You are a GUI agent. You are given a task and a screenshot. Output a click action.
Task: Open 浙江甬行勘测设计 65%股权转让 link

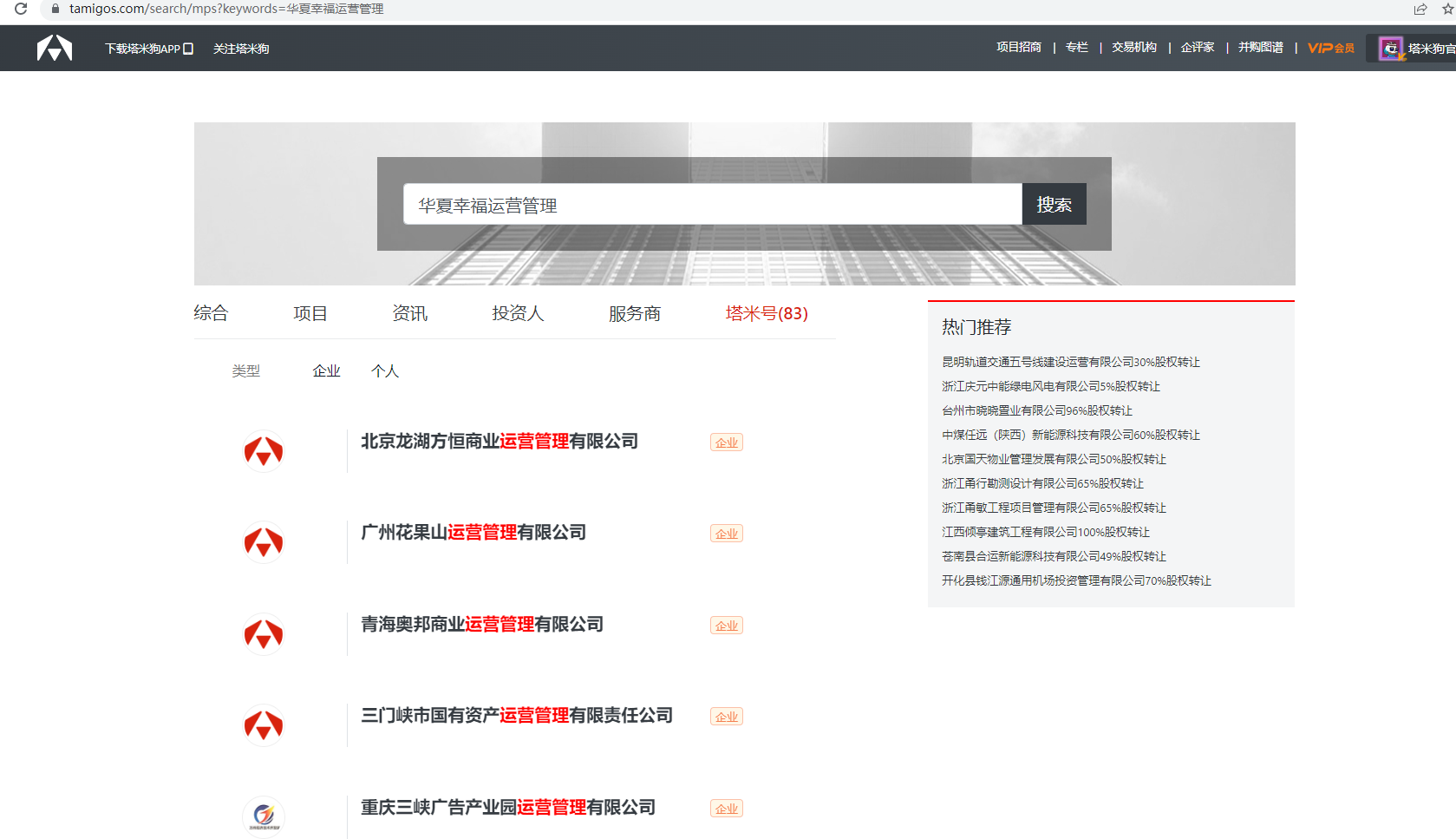click(1043, 483)
